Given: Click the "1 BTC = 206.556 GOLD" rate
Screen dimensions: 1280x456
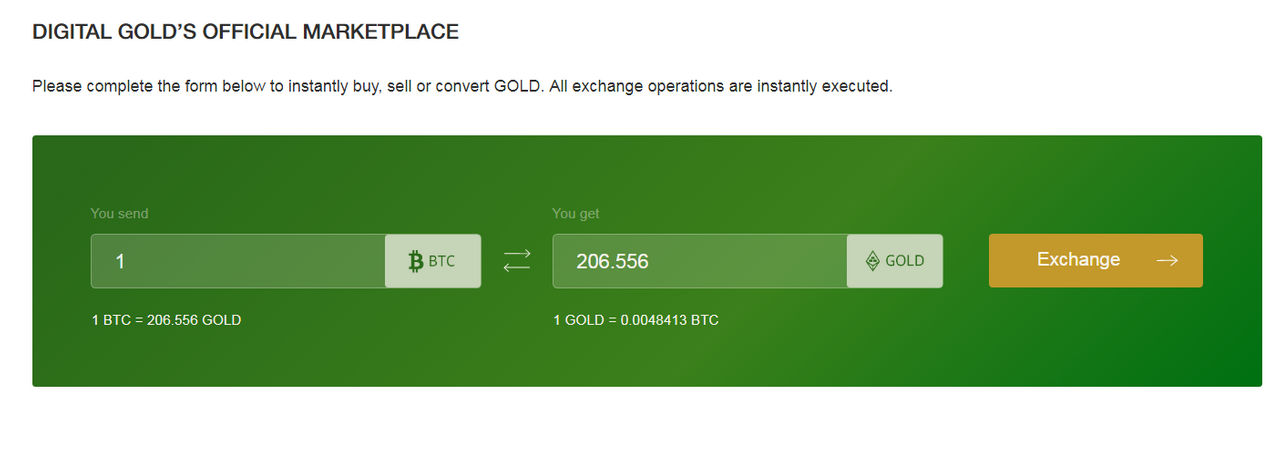Looking at the screenshot, I should click(166, 320).
